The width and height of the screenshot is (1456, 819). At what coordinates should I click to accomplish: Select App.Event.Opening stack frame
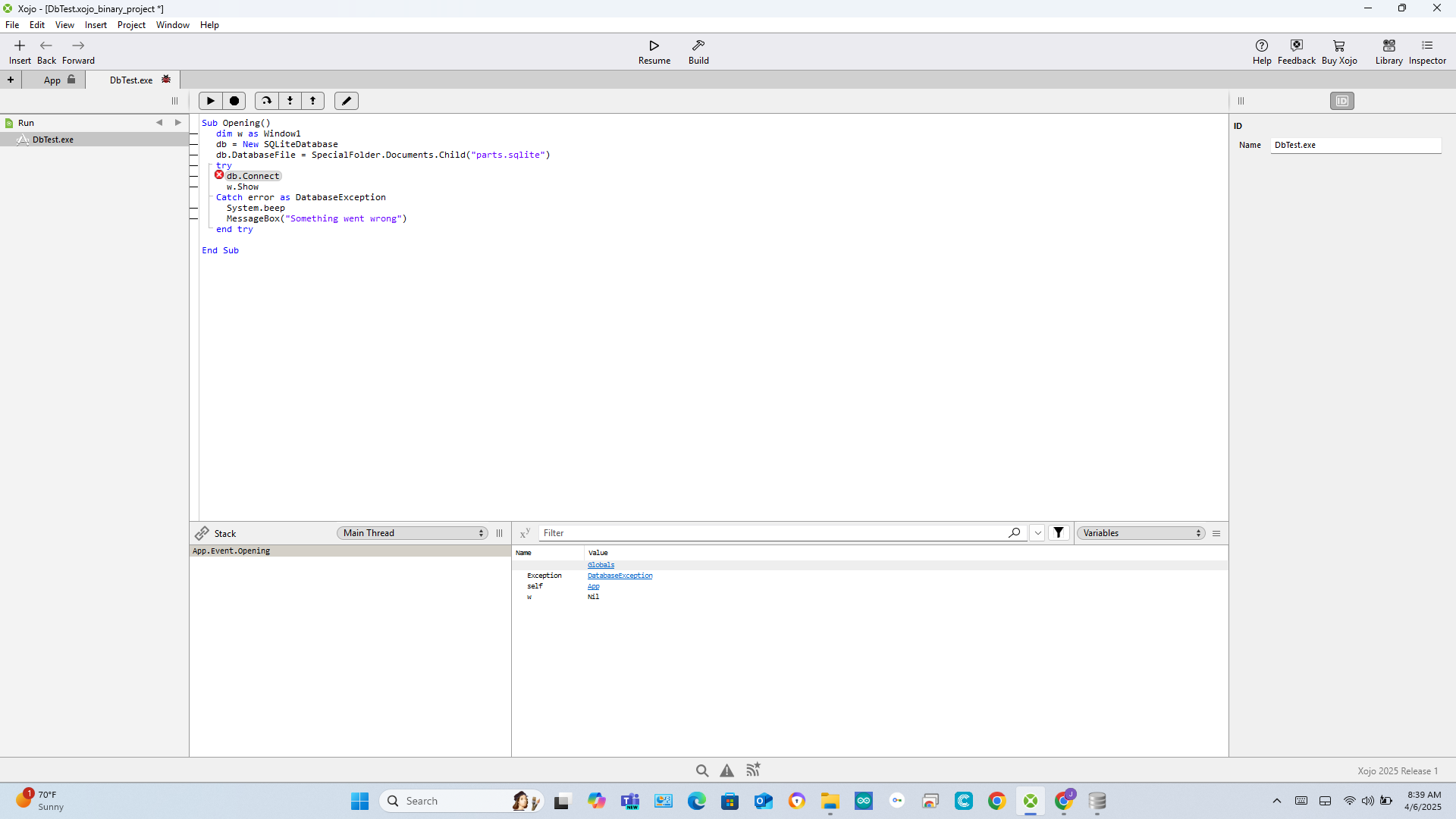pyautogui.click(x=350, y=551)
